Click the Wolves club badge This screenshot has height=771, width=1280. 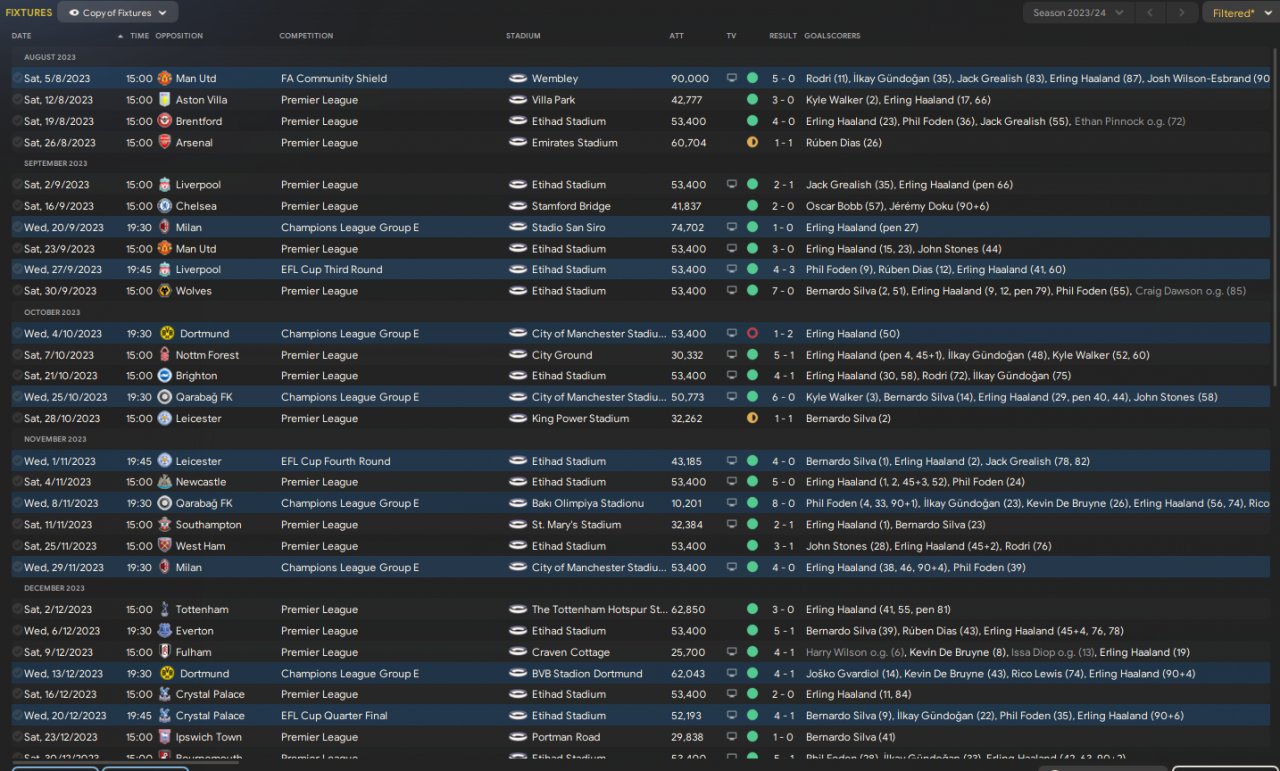(164, 291)
